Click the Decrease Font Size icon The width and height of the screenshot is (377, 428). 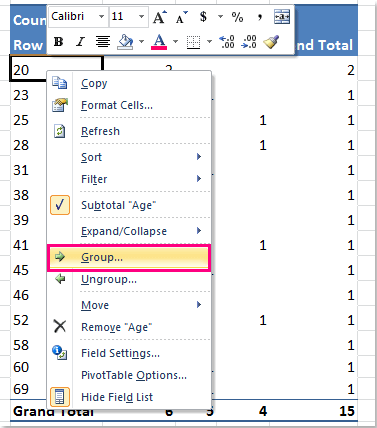tap(181, 17)
